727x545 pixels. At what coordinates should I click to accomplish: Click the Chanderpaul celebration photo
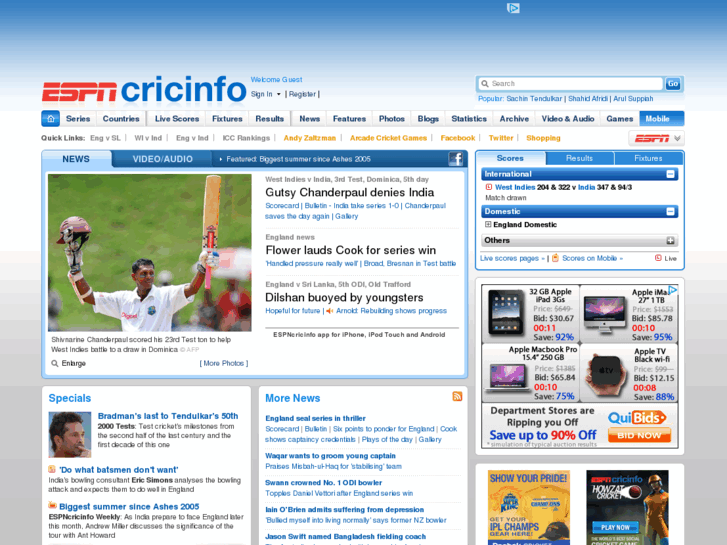150,253
